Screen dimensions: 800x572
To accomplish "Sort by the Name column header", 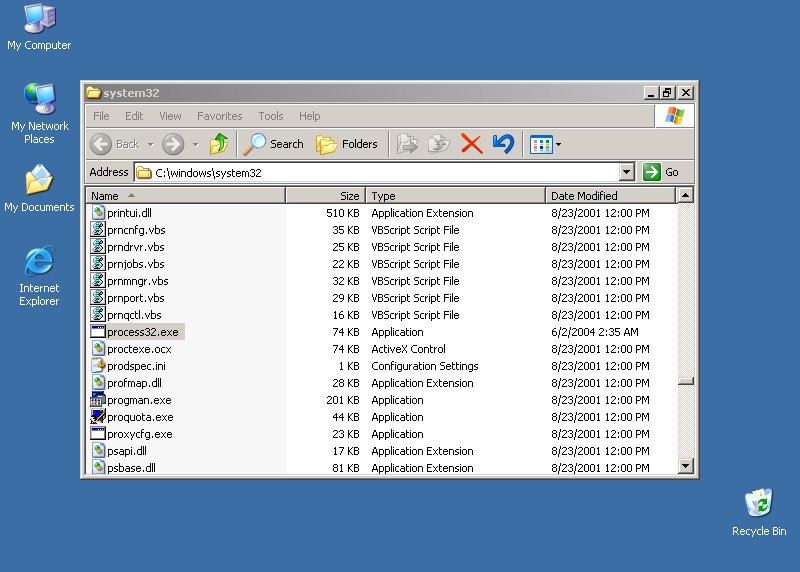I will coord(186,195).
